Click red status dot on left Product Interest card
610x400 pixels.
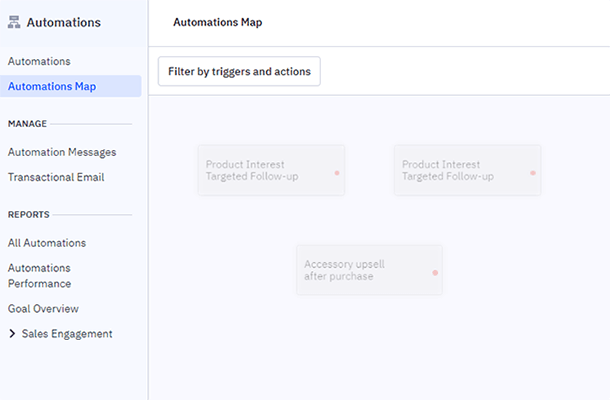[x=337, y=173]
